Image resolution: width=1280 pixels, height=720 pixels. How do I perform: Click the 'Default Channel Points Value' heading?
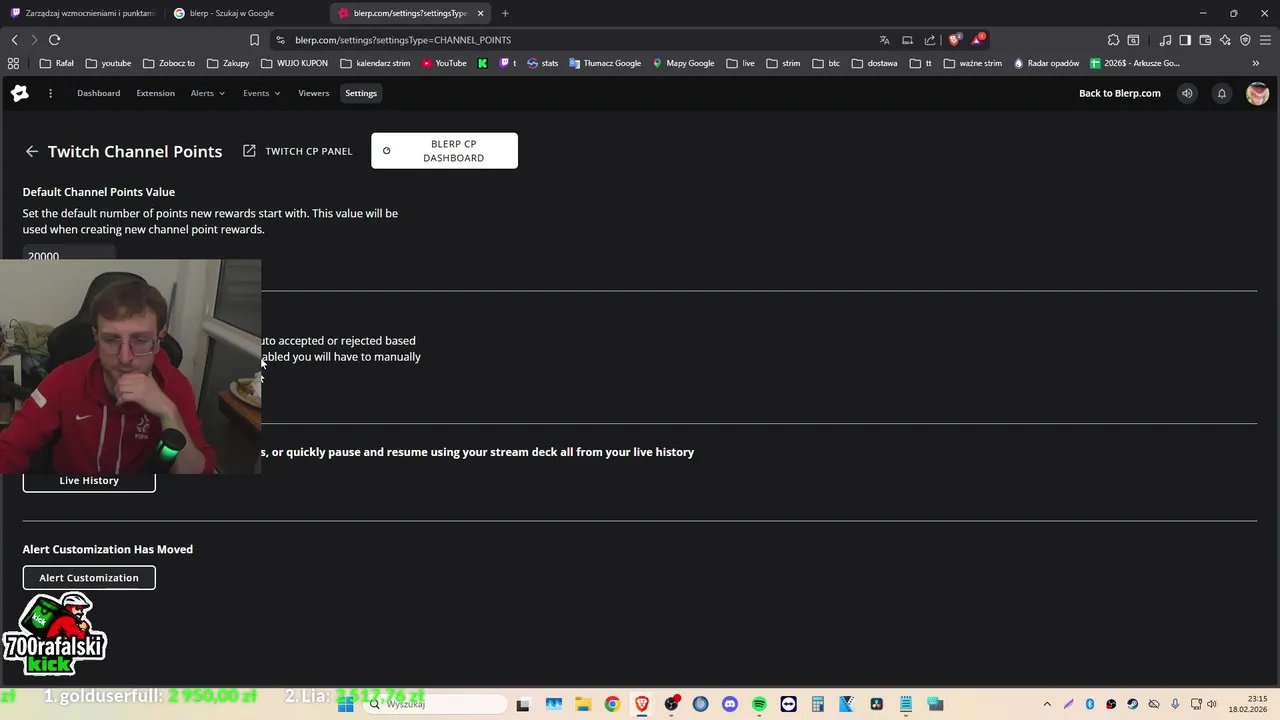(x=99, y=192)
